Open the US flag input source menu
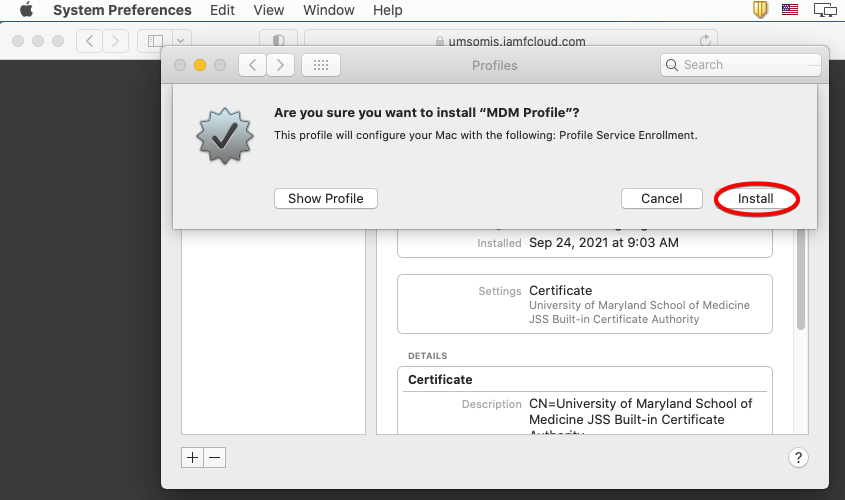The image size is (845, 500). (x=792, y=10)
